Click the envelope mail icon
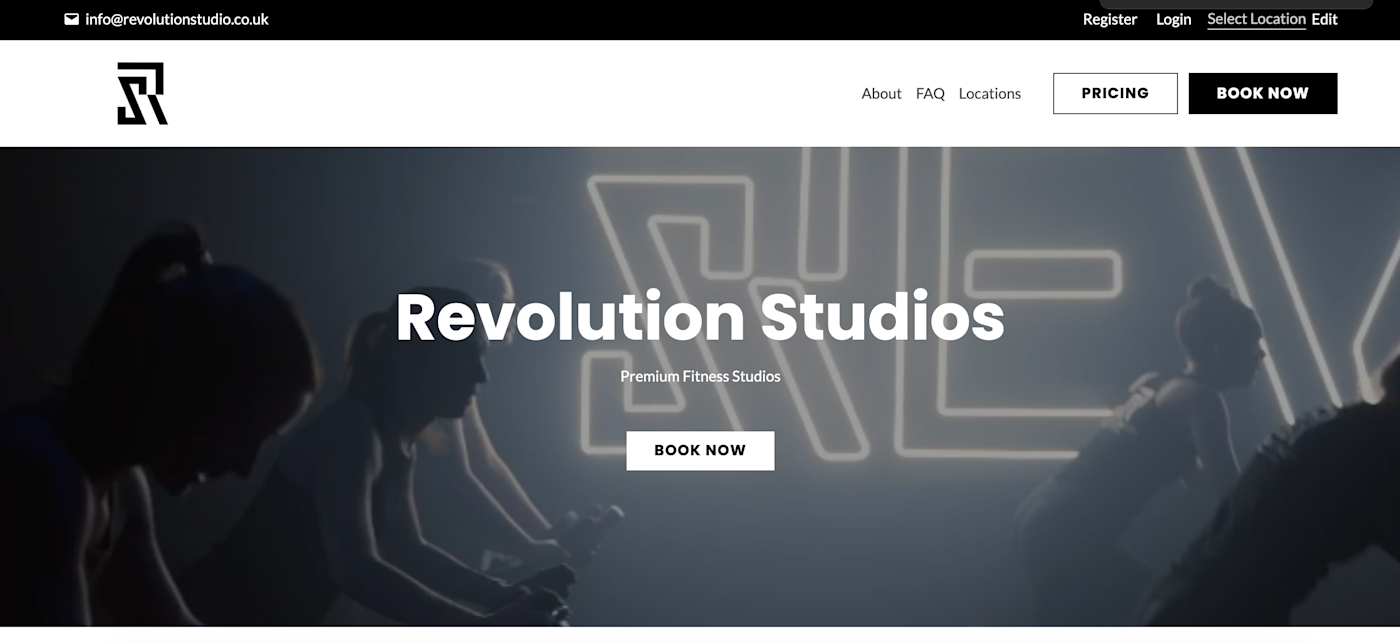 [x=71, y=19]
